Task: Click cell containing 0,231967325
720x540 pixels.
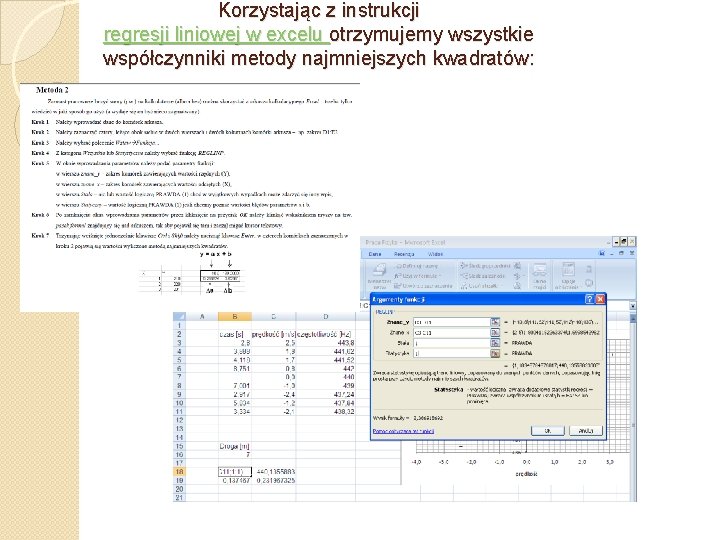Action: click(x=274, y=480)
